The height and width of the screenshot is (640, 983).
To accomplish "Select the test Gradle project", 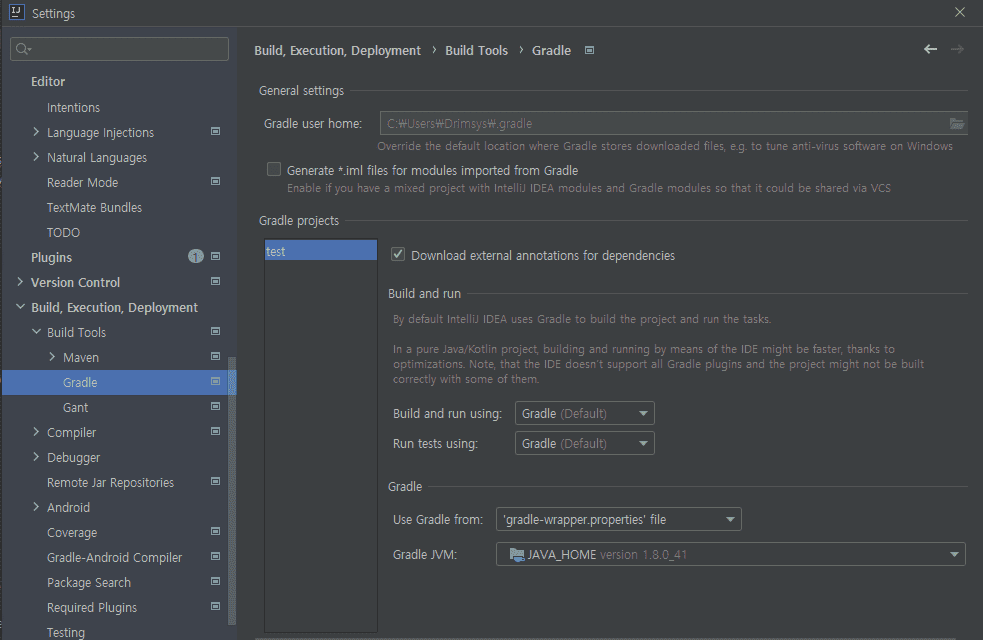I will click(321, 251).
